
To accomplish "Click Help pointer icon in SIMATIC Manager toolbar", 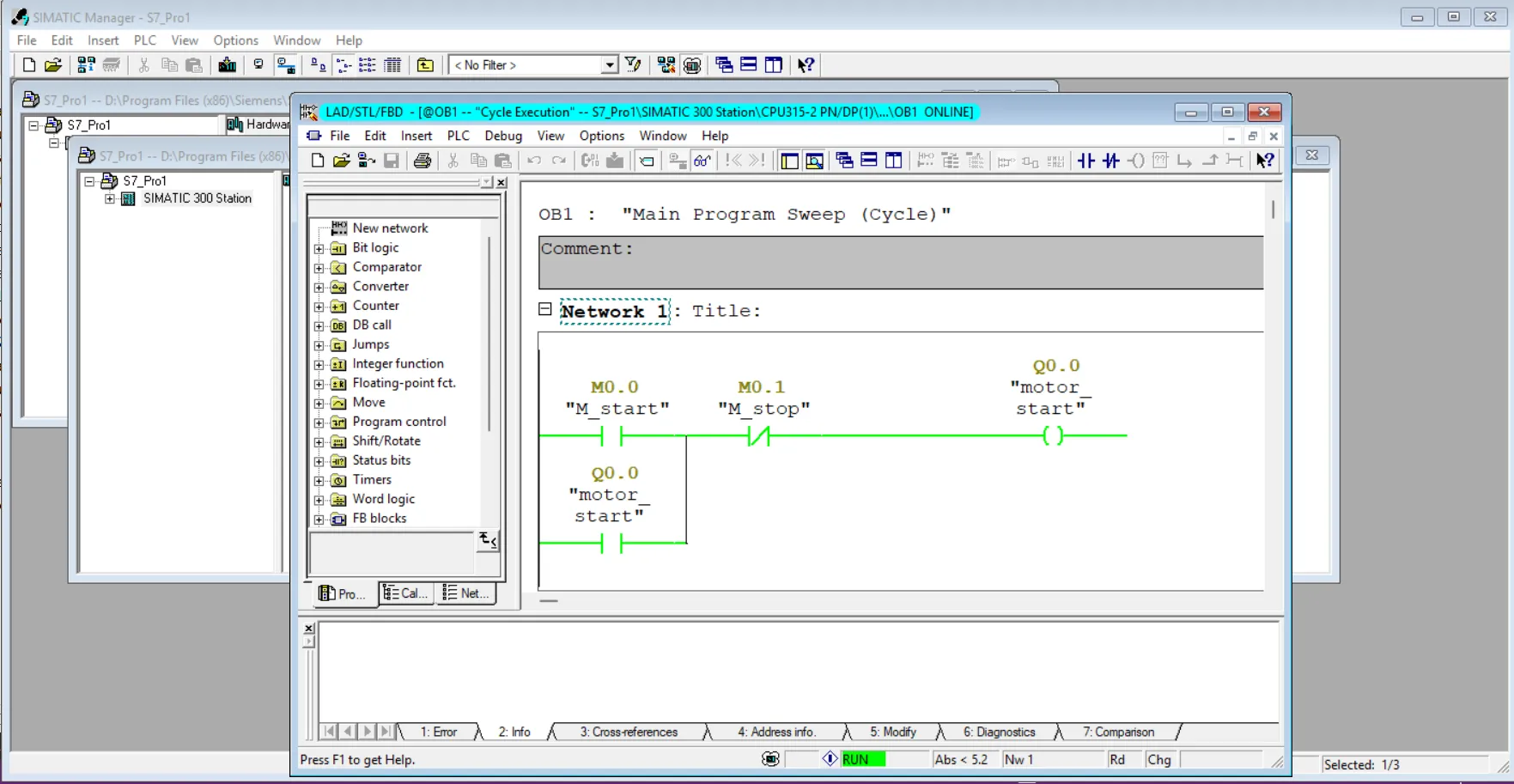I will pyautogui.click(x=806, y=65).
